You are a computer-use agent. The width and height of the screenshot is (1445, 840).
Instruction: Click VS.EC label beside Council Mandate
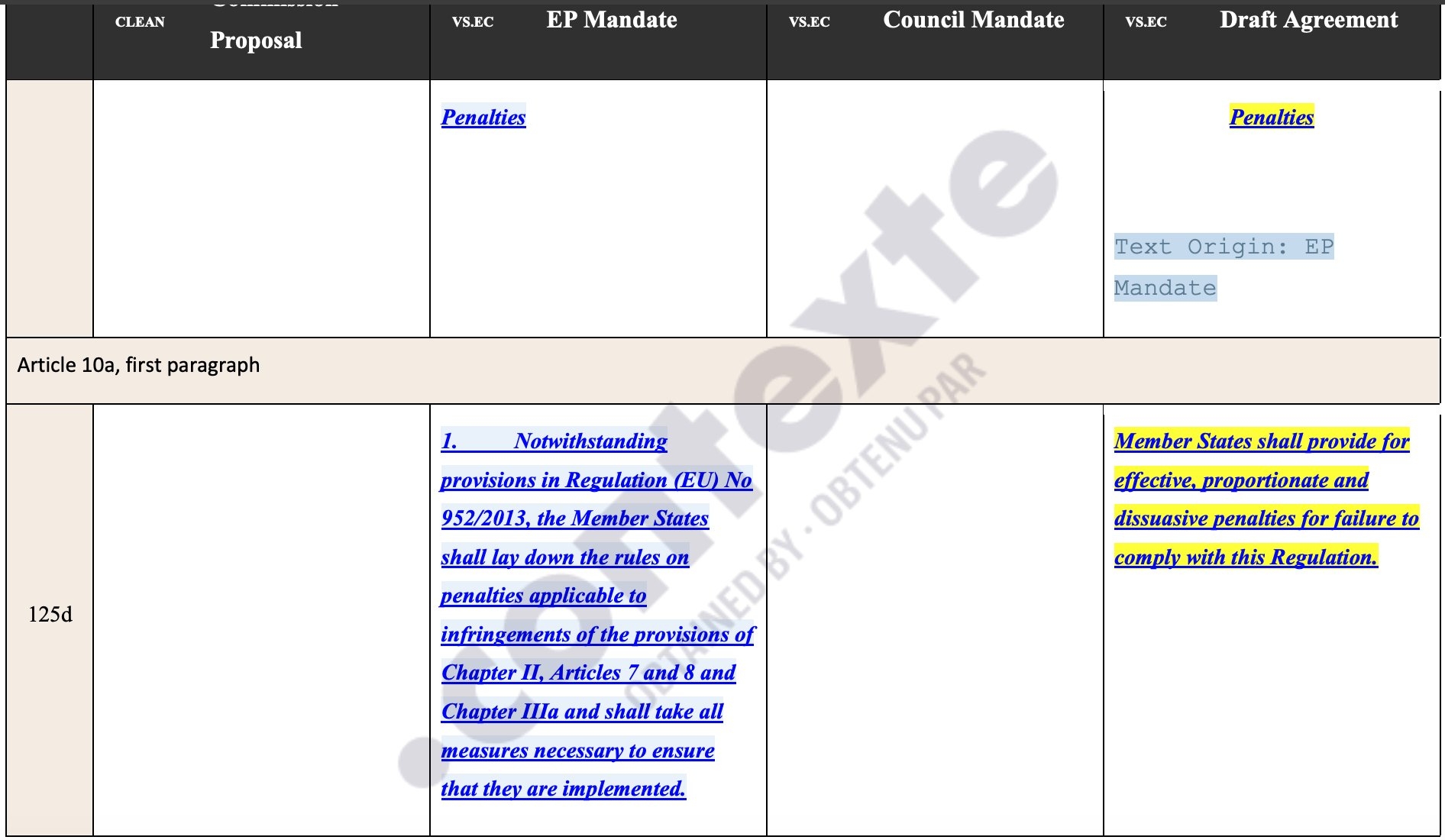809,22
